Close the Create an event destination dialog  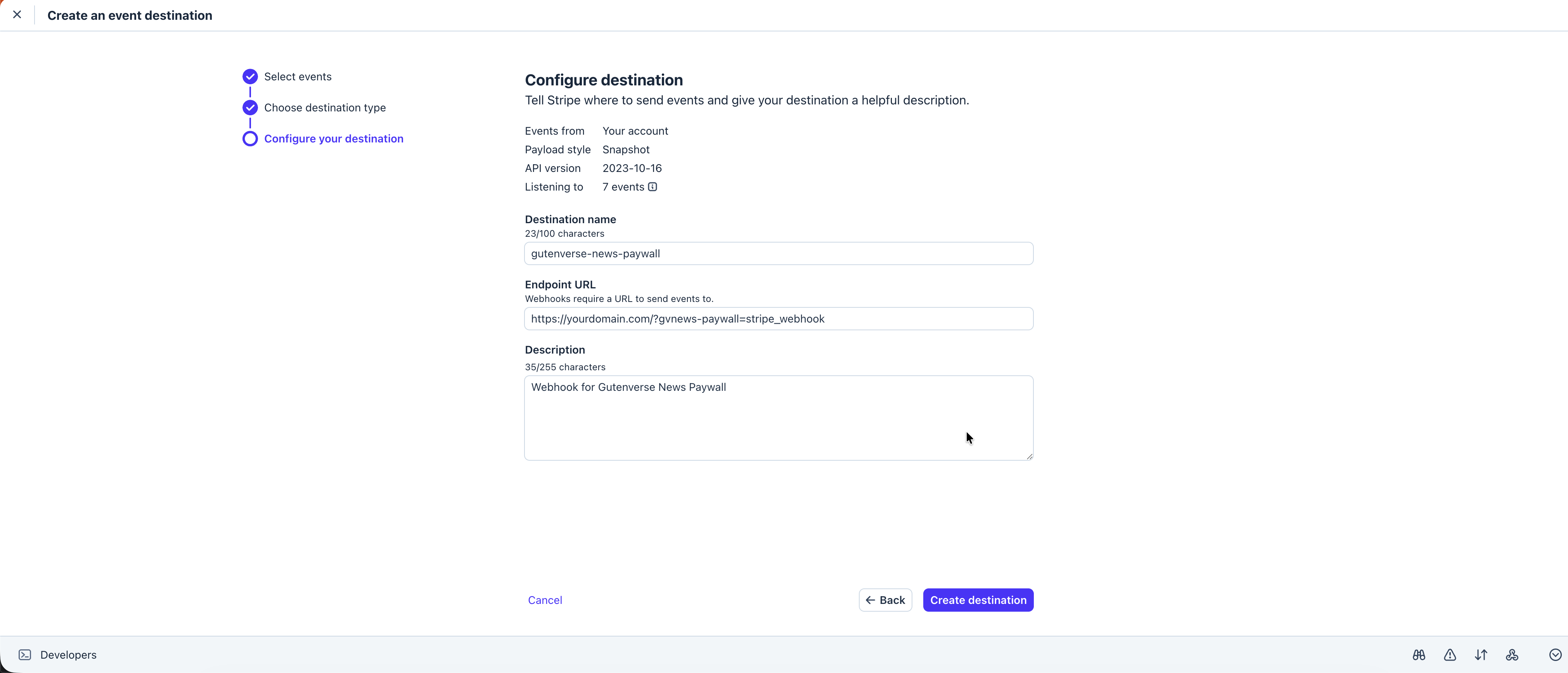pyautogui.click(x=17, y=15)
